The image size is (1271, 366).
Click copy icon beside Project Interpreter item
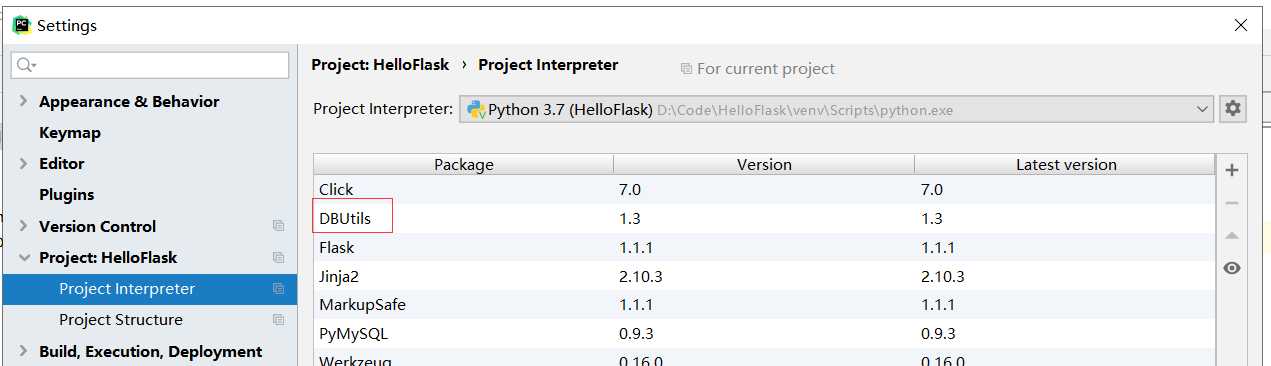278,289
